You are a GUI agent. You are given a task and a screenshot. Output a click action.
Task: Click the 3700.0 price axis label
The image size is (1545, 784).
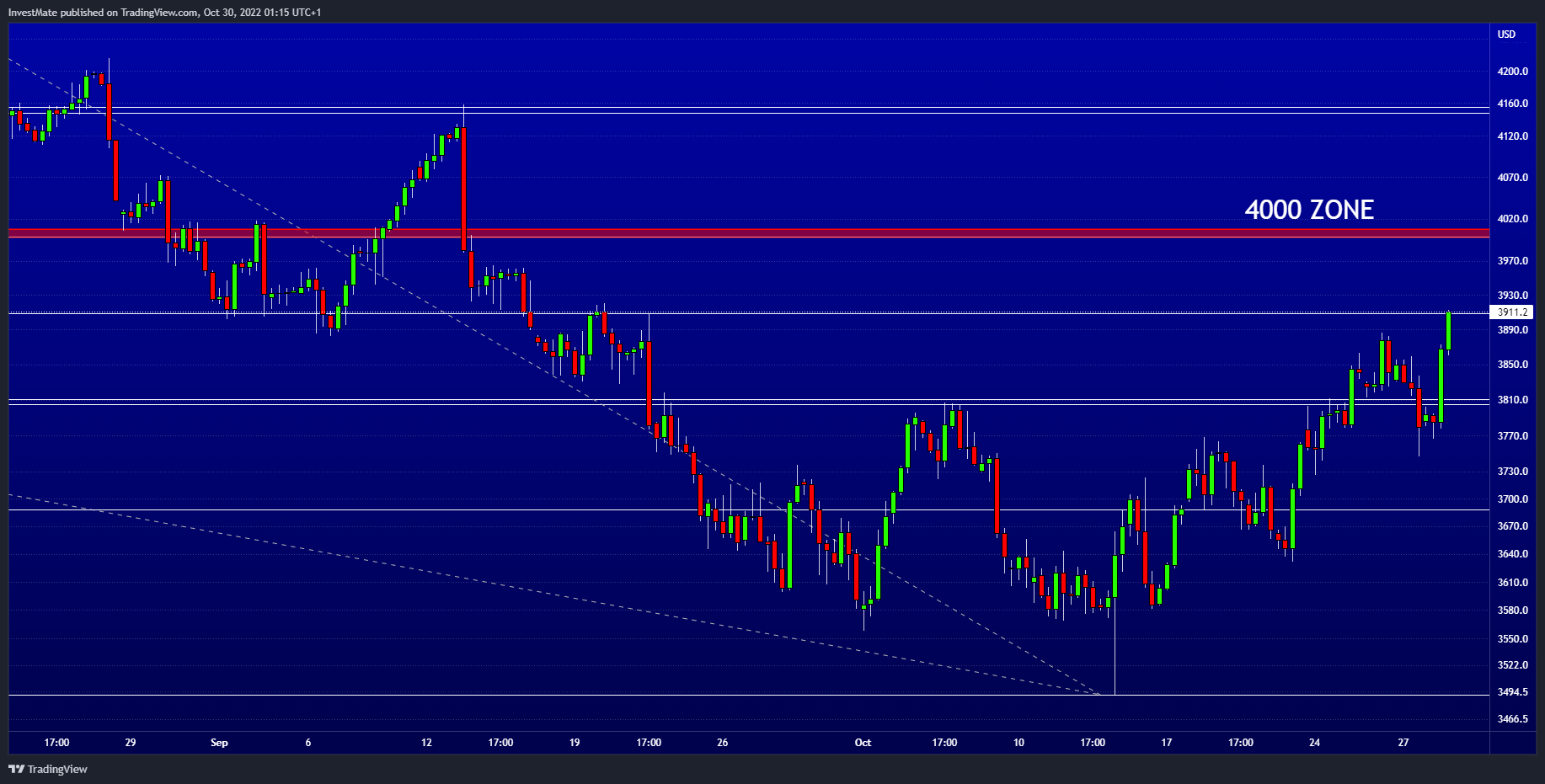coord(1512,499)
